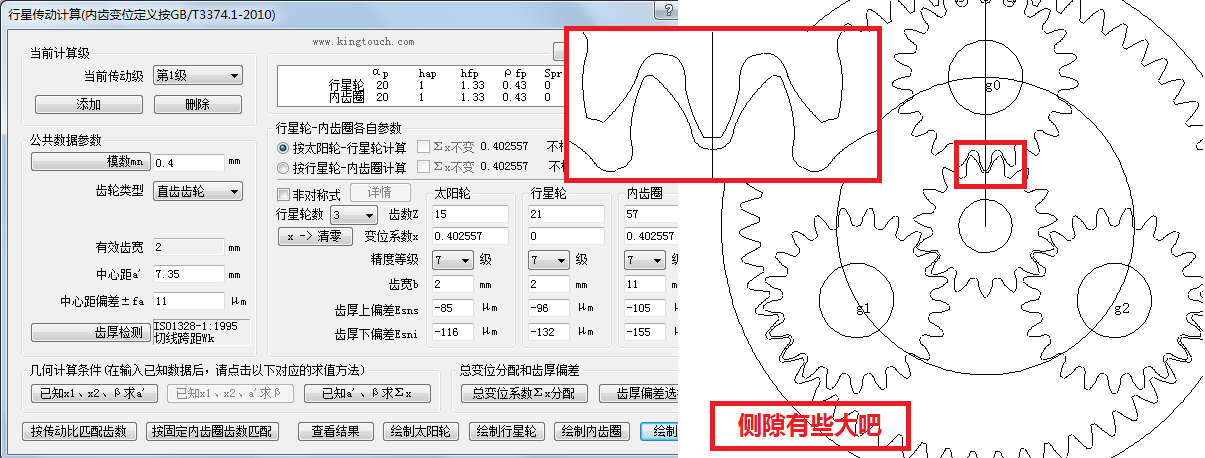
Task: Click the 删除 button
Action: tap(196, 104)
